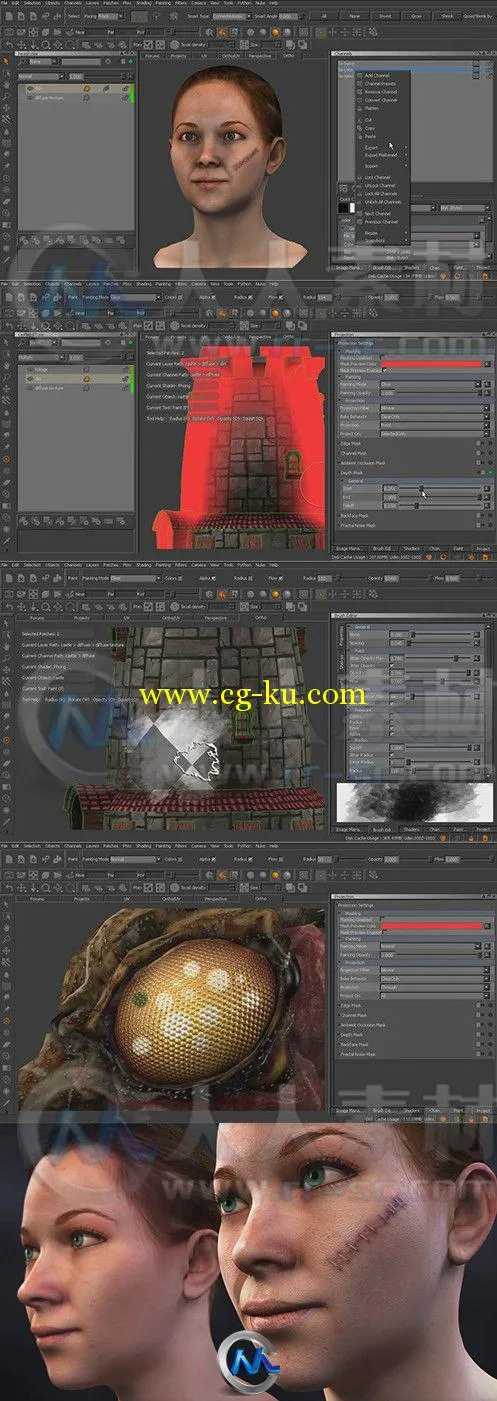
Task: Switch to Shaders bottom tab in eye-texture window
Action: pyautogui.click(x=411, y=1110)
